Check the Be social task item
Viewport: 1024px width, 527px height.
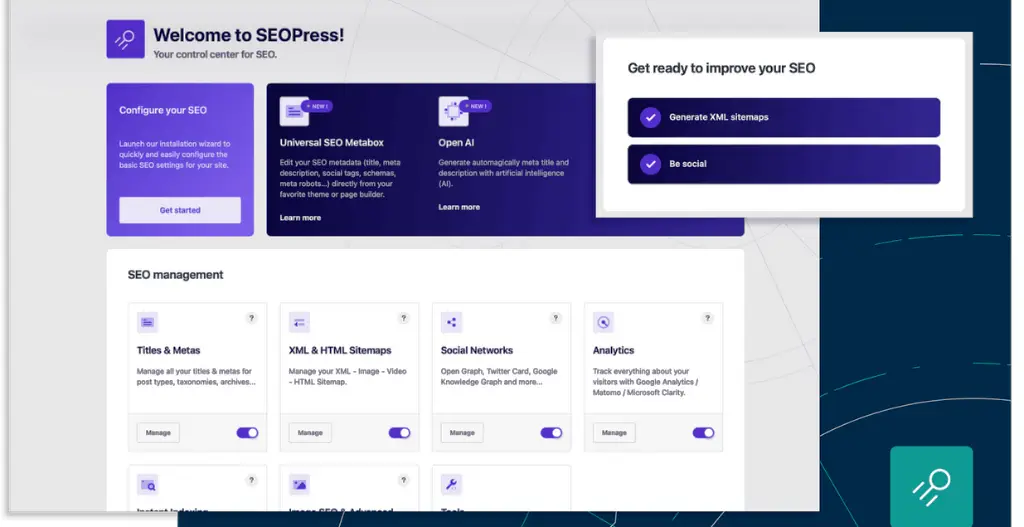tap(651, 164)
